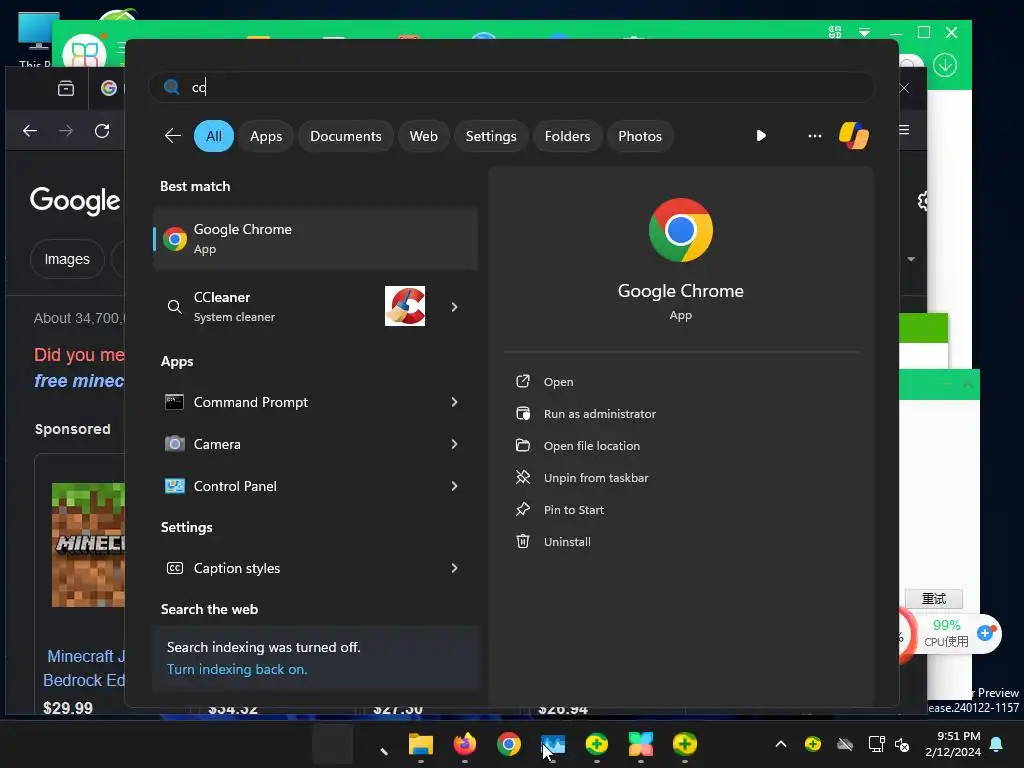Image resolution: width=1024 pixels, height=768 pixels.
Task: Click the browser Reload button
Action: pos(102,131)
